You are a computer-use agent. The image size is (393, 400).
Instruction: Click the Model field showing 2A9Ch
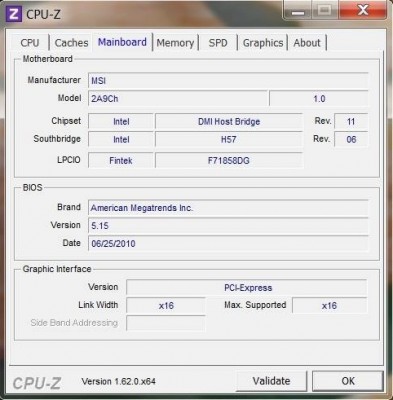point(178,99)
